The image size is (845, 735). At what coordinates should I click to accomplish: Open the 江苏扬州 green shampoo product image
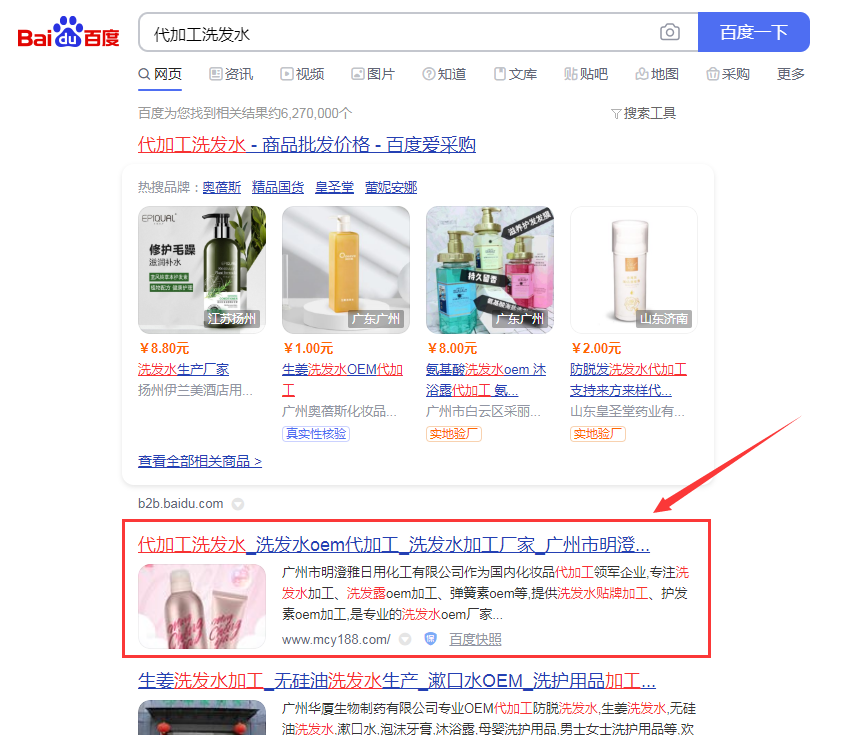(x=202, y=269)
